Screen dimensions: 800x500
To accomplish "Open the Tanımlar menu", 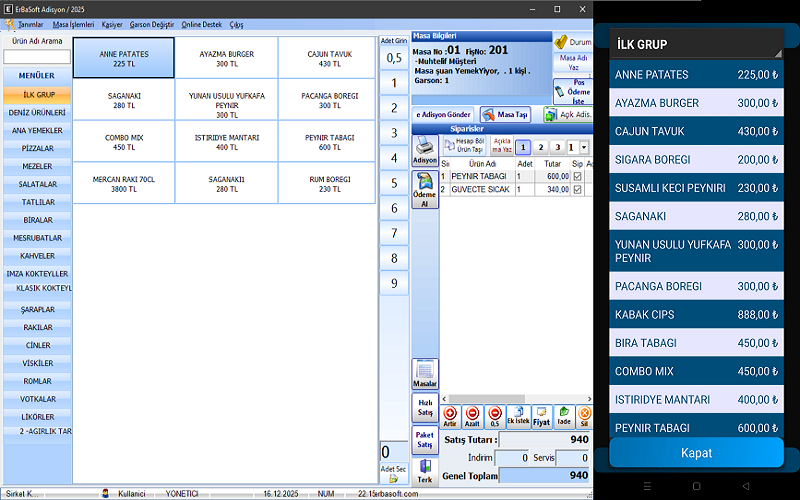I will tap(30, 23).
